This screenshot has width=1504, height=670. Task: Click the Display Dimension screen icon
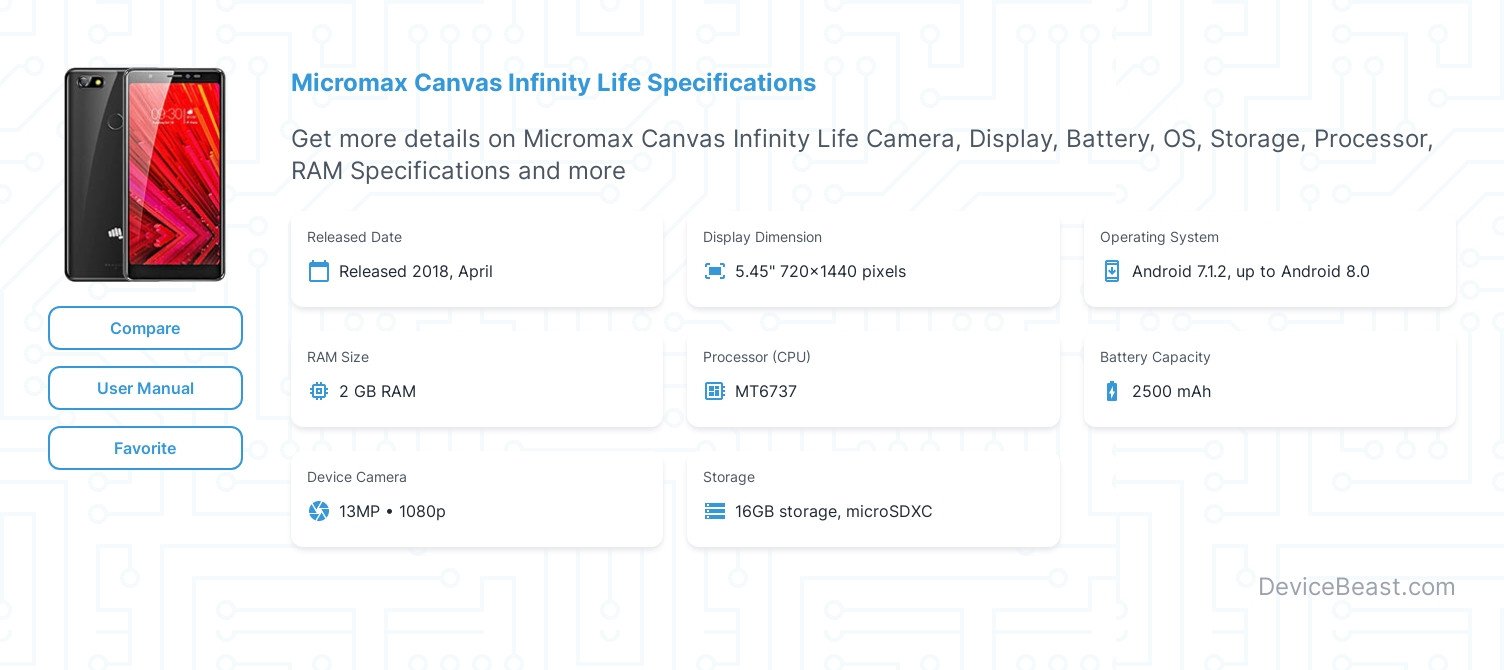[x=715, y=271]
